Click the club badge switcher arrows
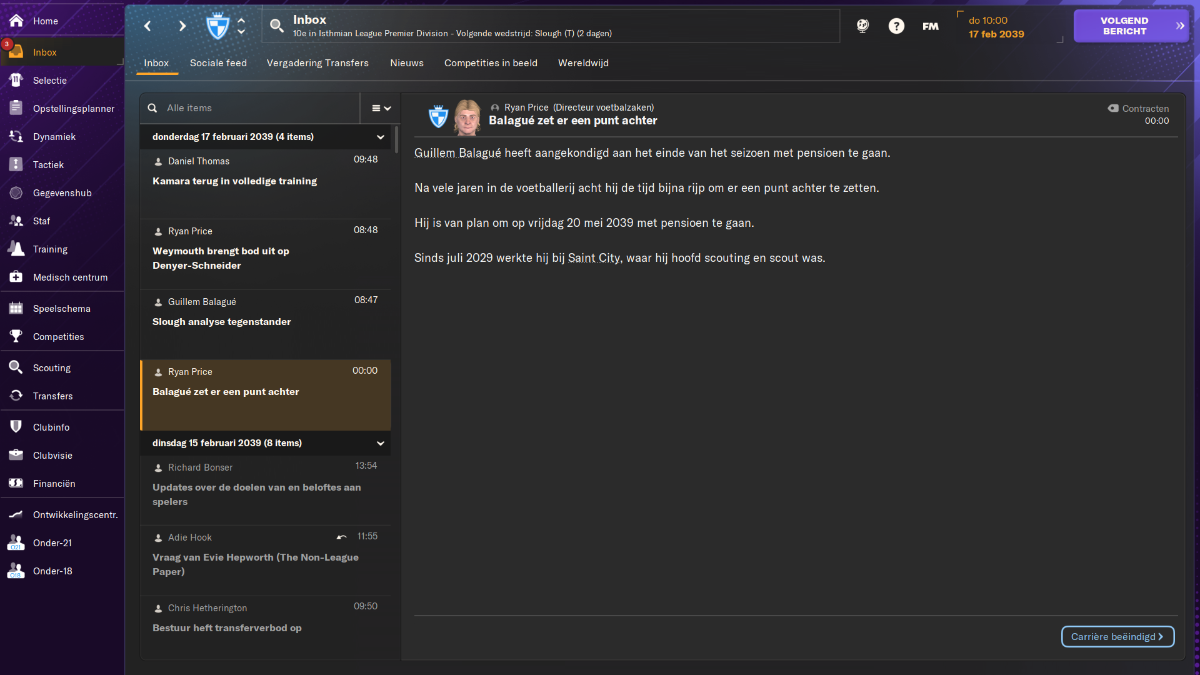The width and height of the screenshot is (1200, 675). 241,26
